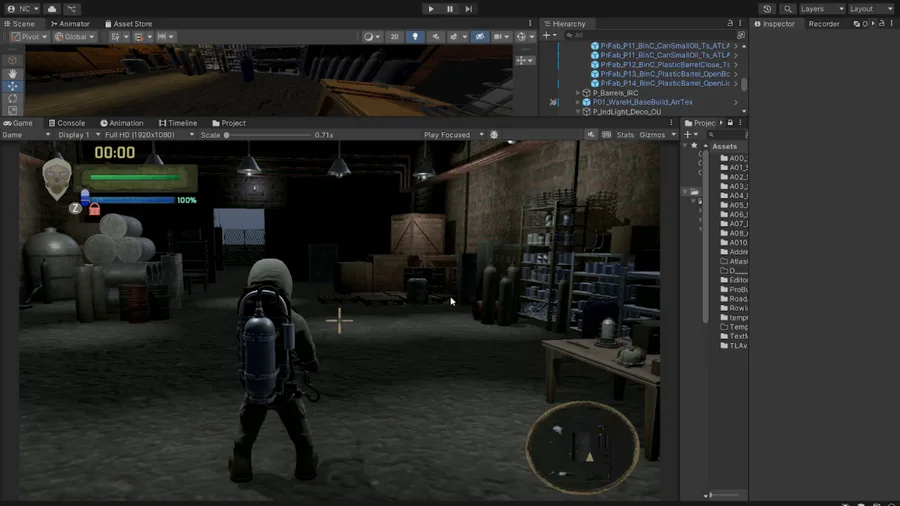The height and width of the screenshot is (506, 900).
Task: Open the Layers dropdown
Action: 822,9
